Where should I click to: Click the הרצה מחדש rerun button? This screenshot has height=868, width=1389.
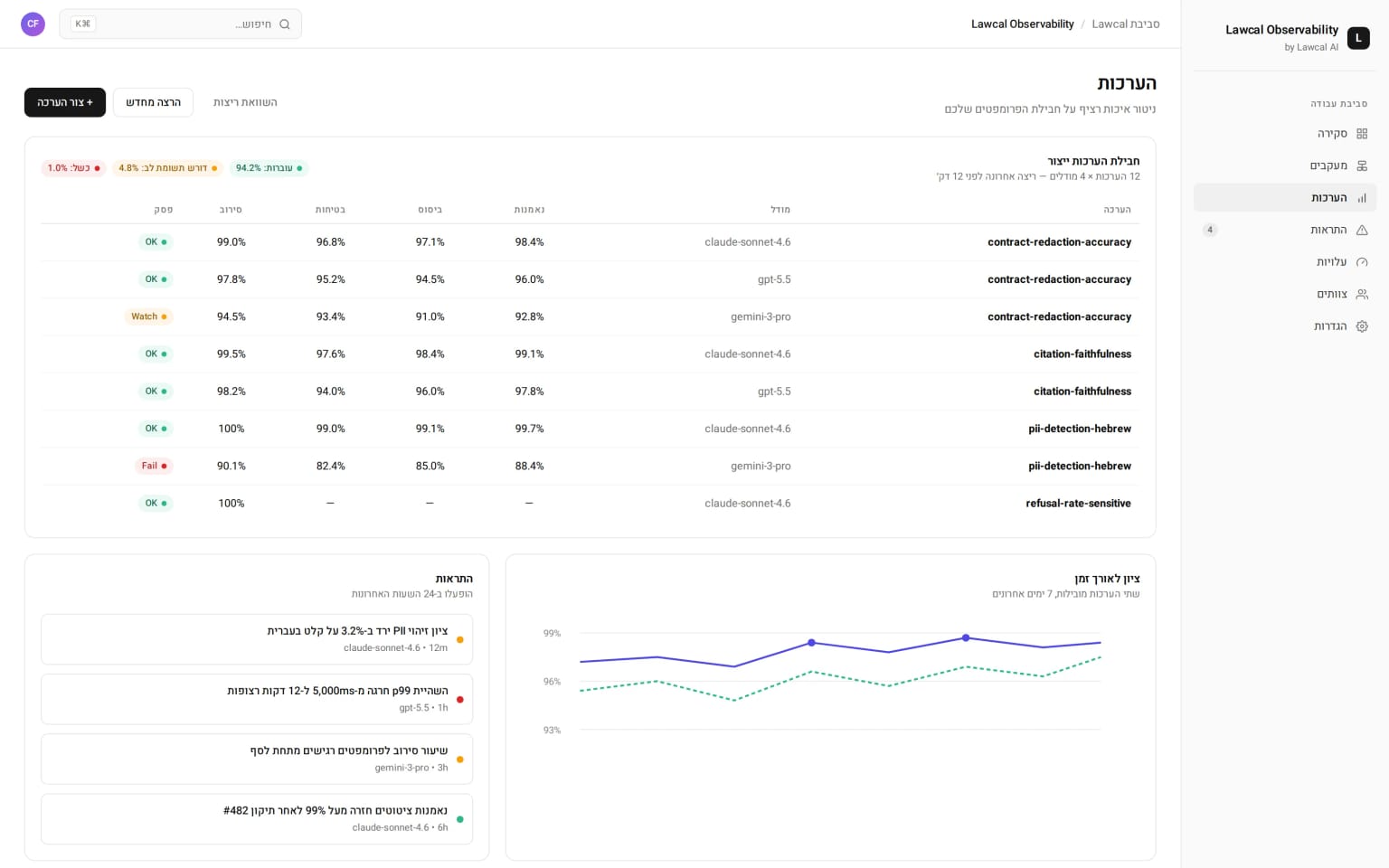(153, 102)
